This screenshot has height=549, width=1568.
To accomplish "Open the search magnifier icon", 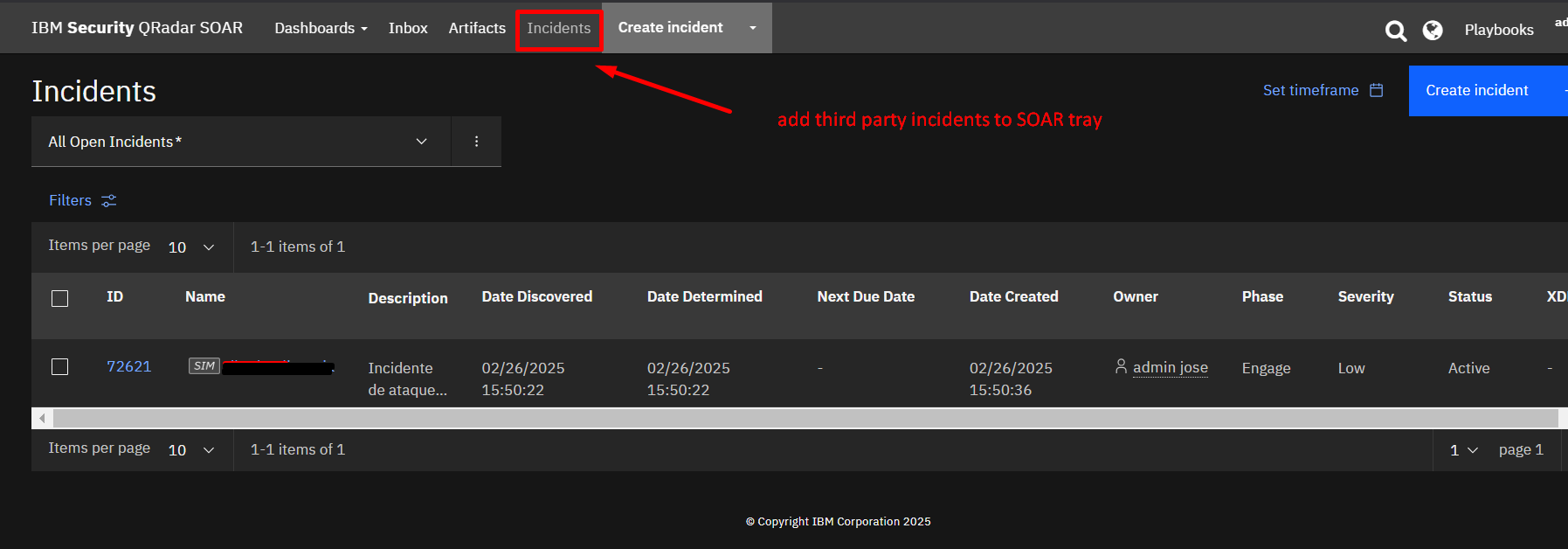I will click(1396, 31).
